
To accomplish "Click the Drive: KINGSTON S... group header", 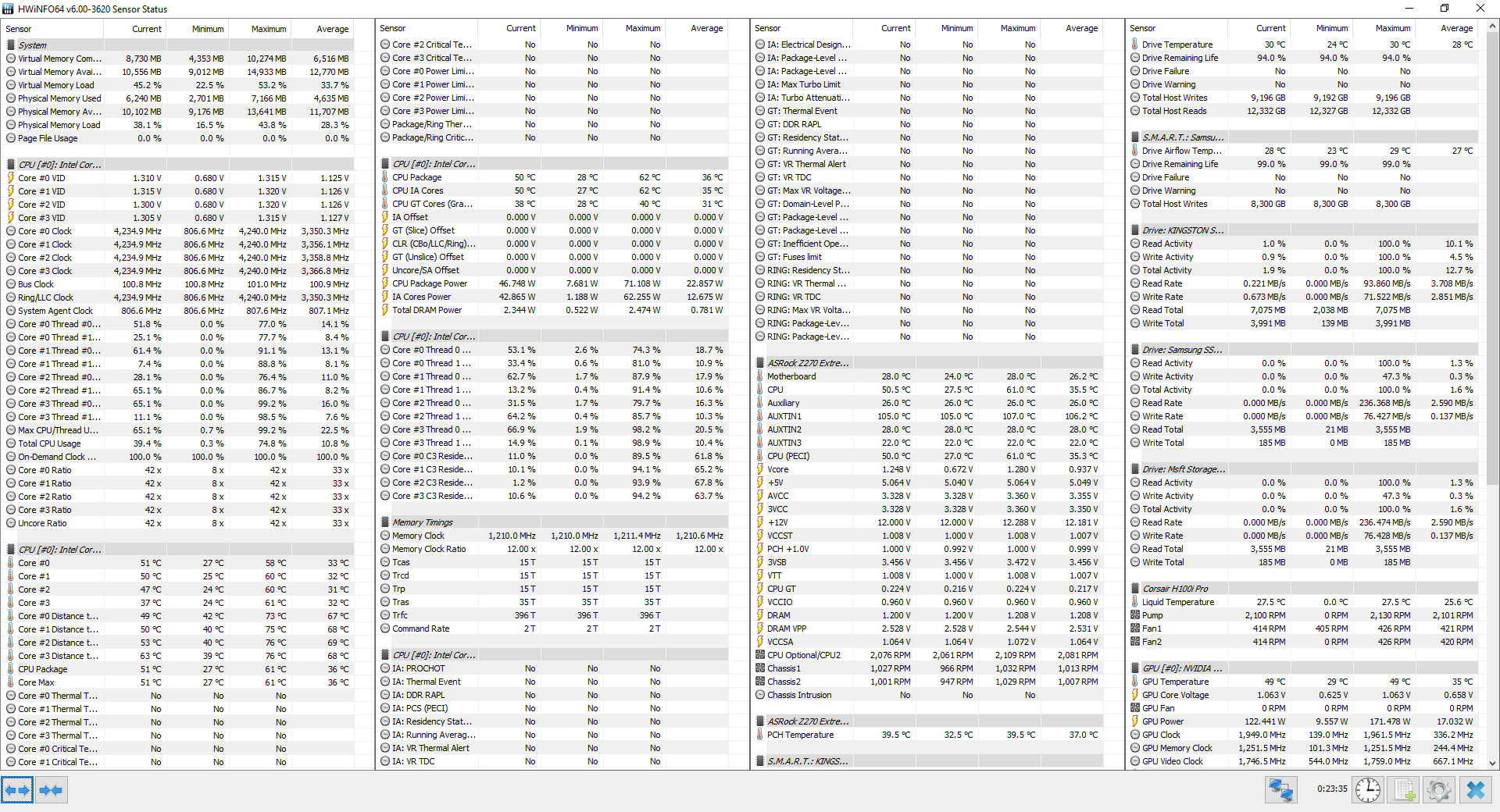I will pos(1184,230).
